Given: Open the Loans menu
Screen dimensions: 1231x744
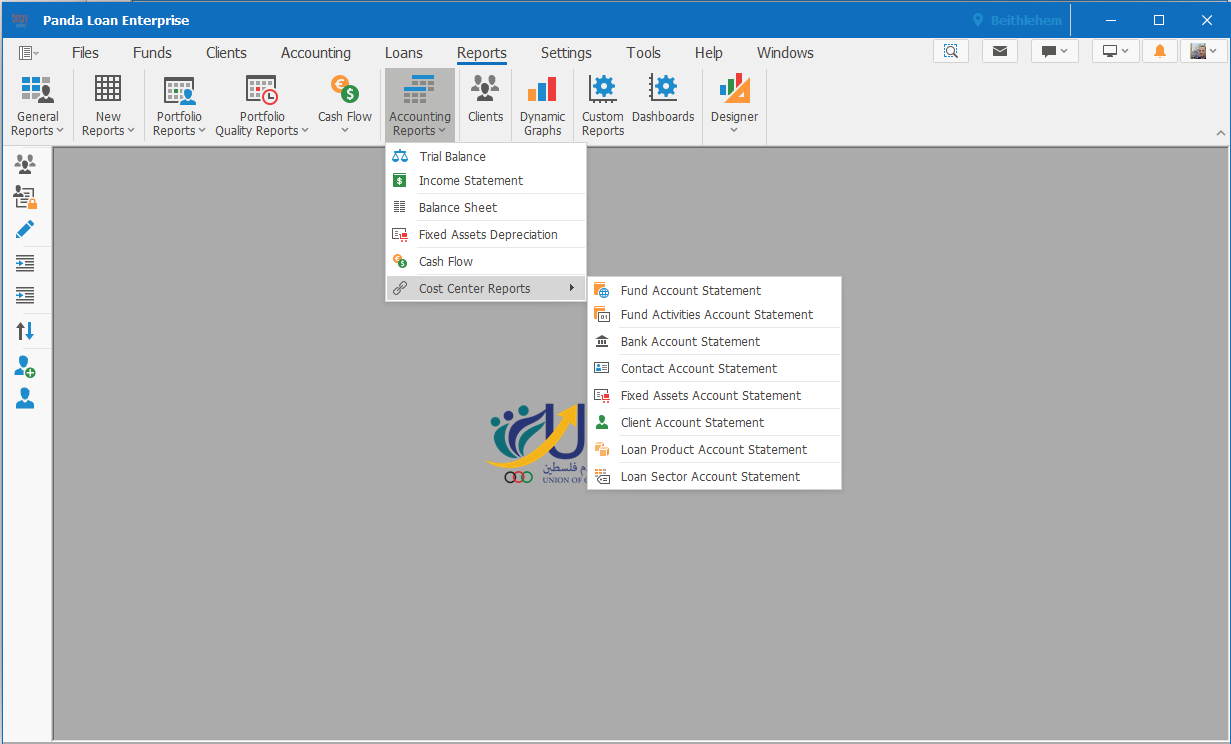Looking at the screenshot, I should pyautogui.click(x=404, y=53).
